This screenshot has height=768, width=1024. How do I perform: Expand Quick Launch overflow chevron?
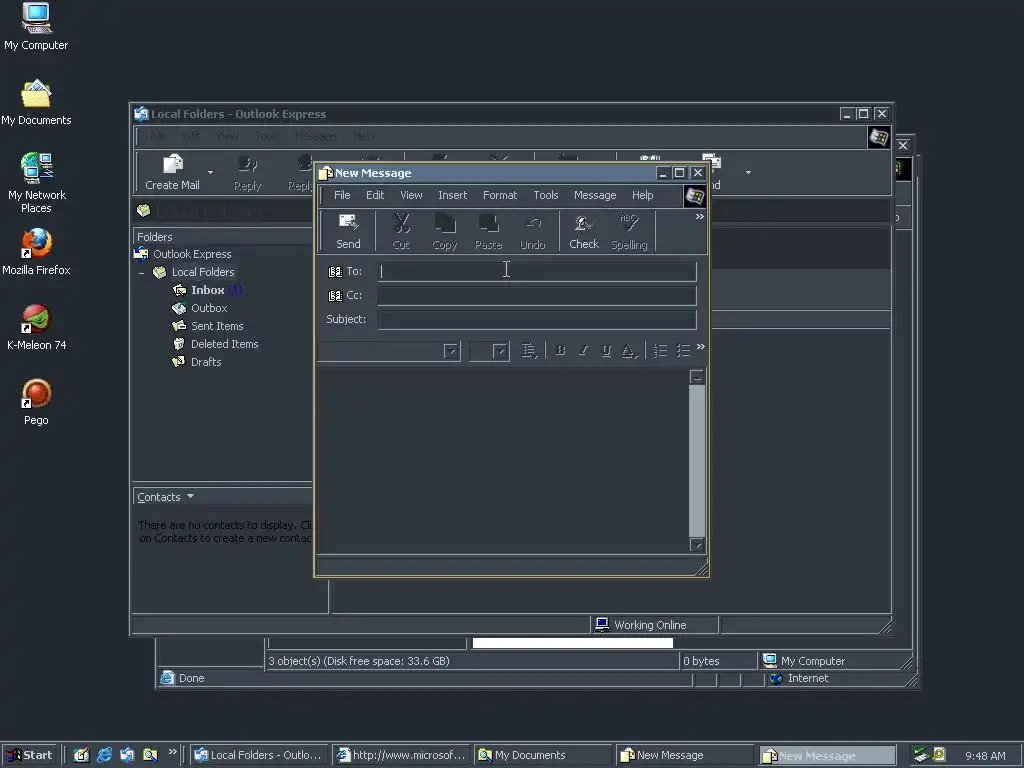[x=172, y=752]
